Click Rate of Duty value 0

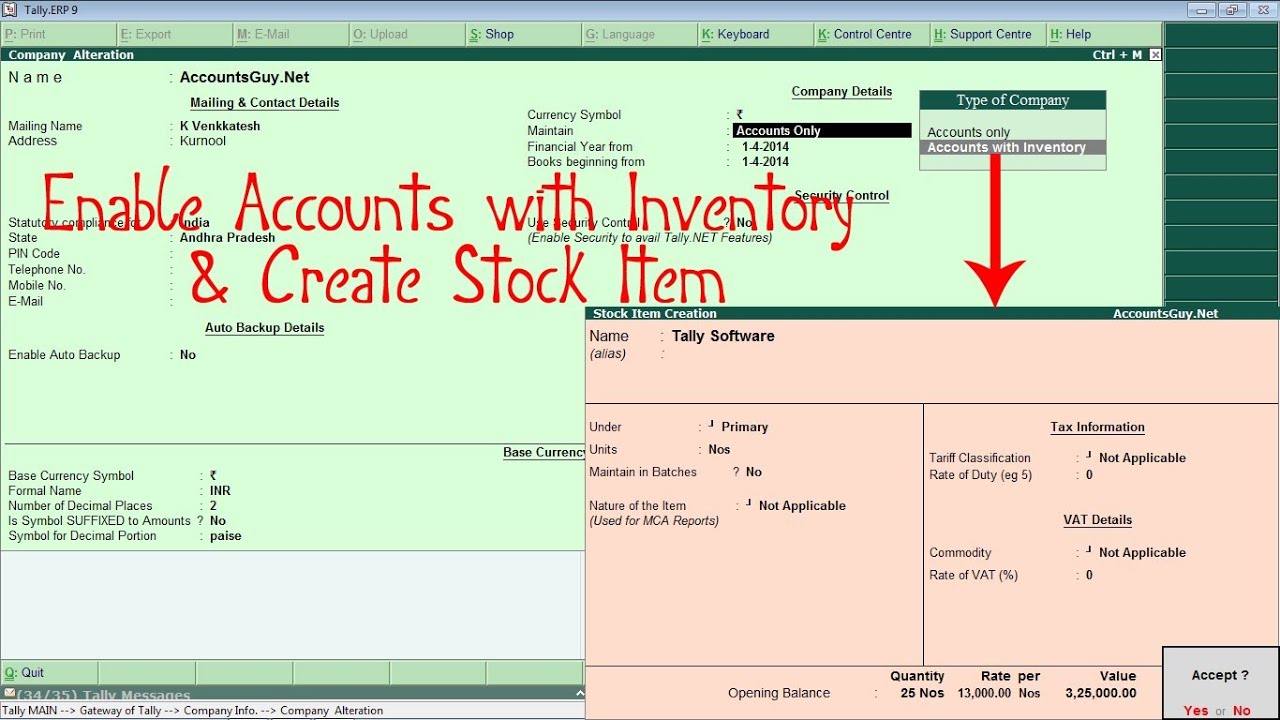(x=1089, y=475)
